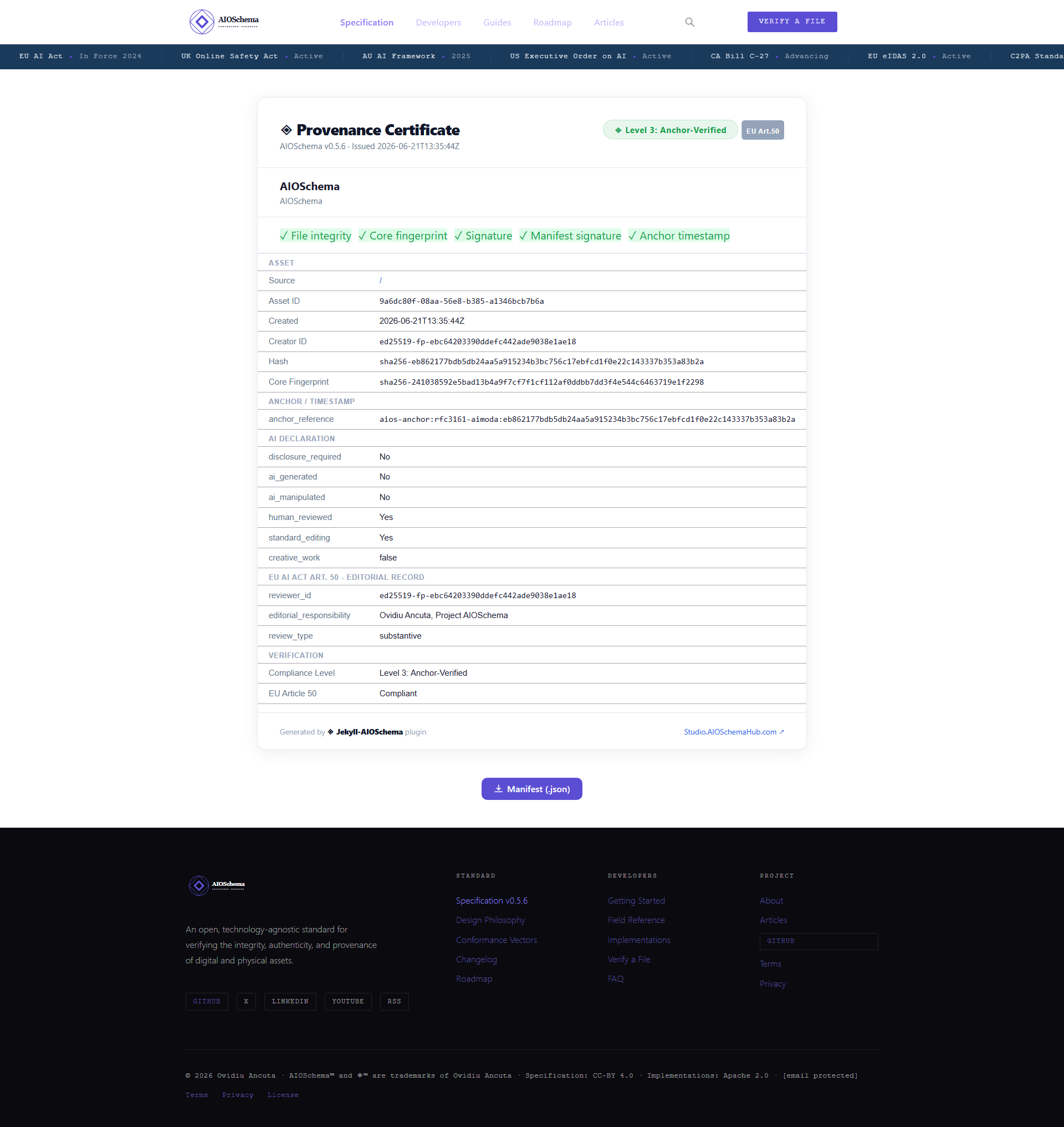The image size is (1064, 1127).
Task: Open the Verify a File footer link
Action: click(x=629, y=959)
